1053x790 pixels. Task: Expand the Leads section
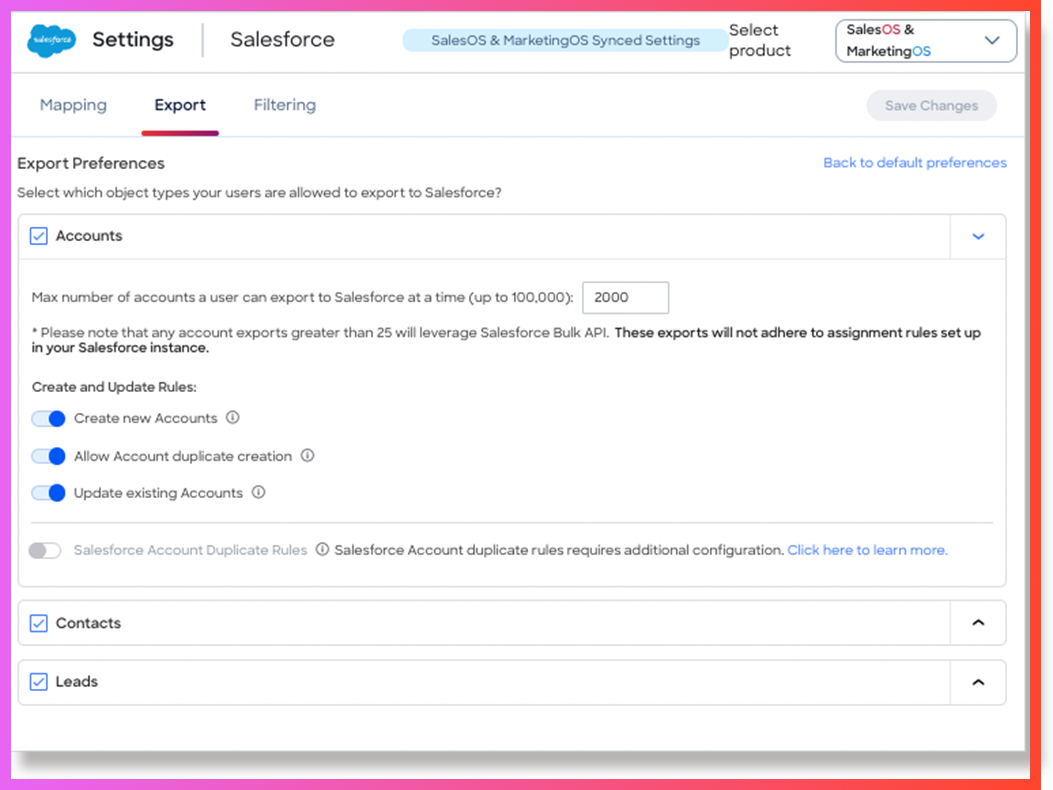[x=977, y=681]
